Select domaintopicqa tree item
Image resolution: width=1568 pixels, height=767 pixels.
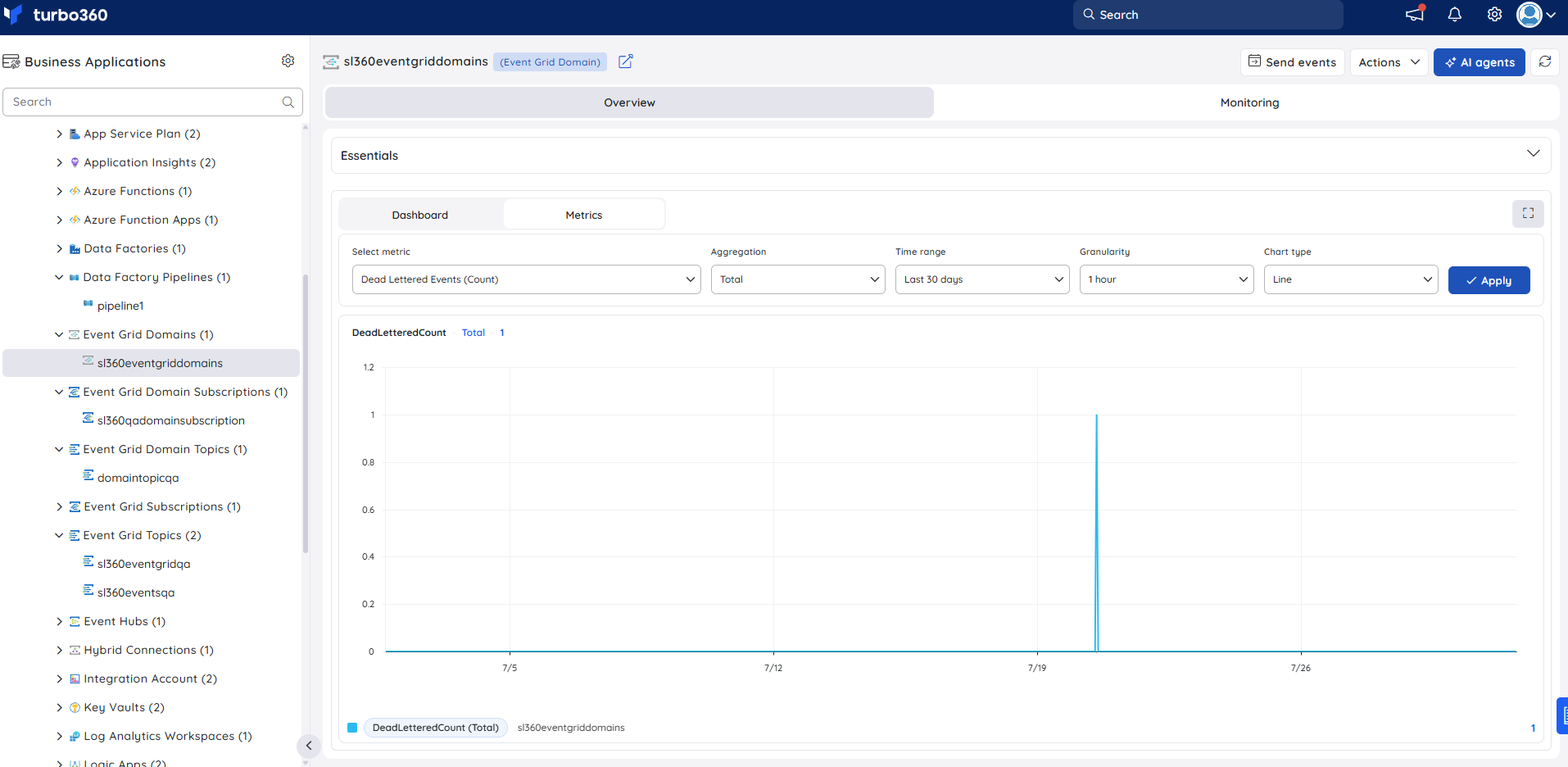pyautogui.click(x=138, y=478)
